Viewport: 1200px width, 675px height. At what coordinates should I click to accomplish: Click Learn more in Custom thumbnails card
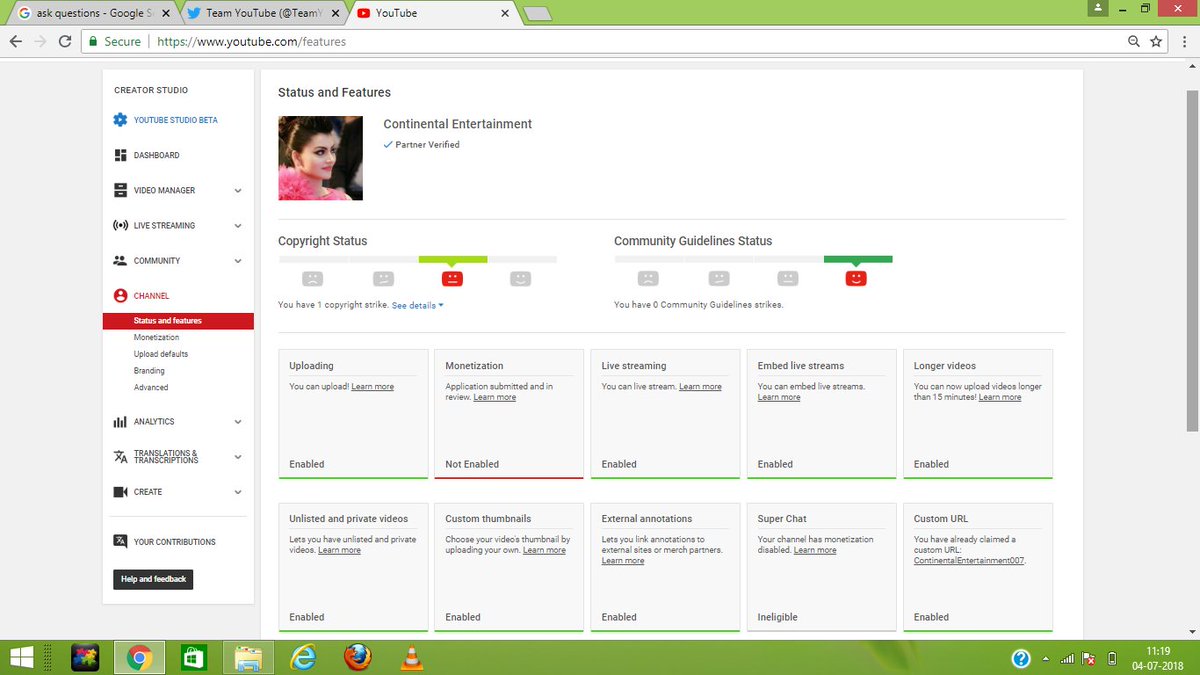point(544,550)
